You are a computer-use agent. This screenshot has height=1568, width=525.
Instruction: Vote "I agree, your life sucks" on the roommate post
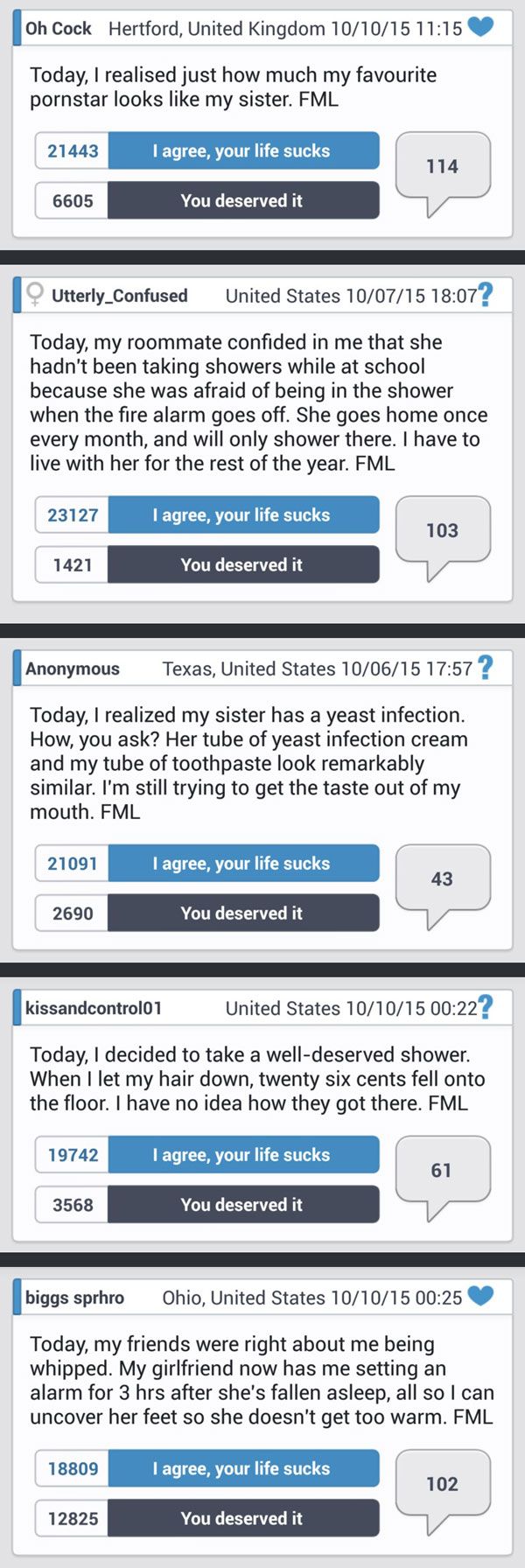point(242,514)
